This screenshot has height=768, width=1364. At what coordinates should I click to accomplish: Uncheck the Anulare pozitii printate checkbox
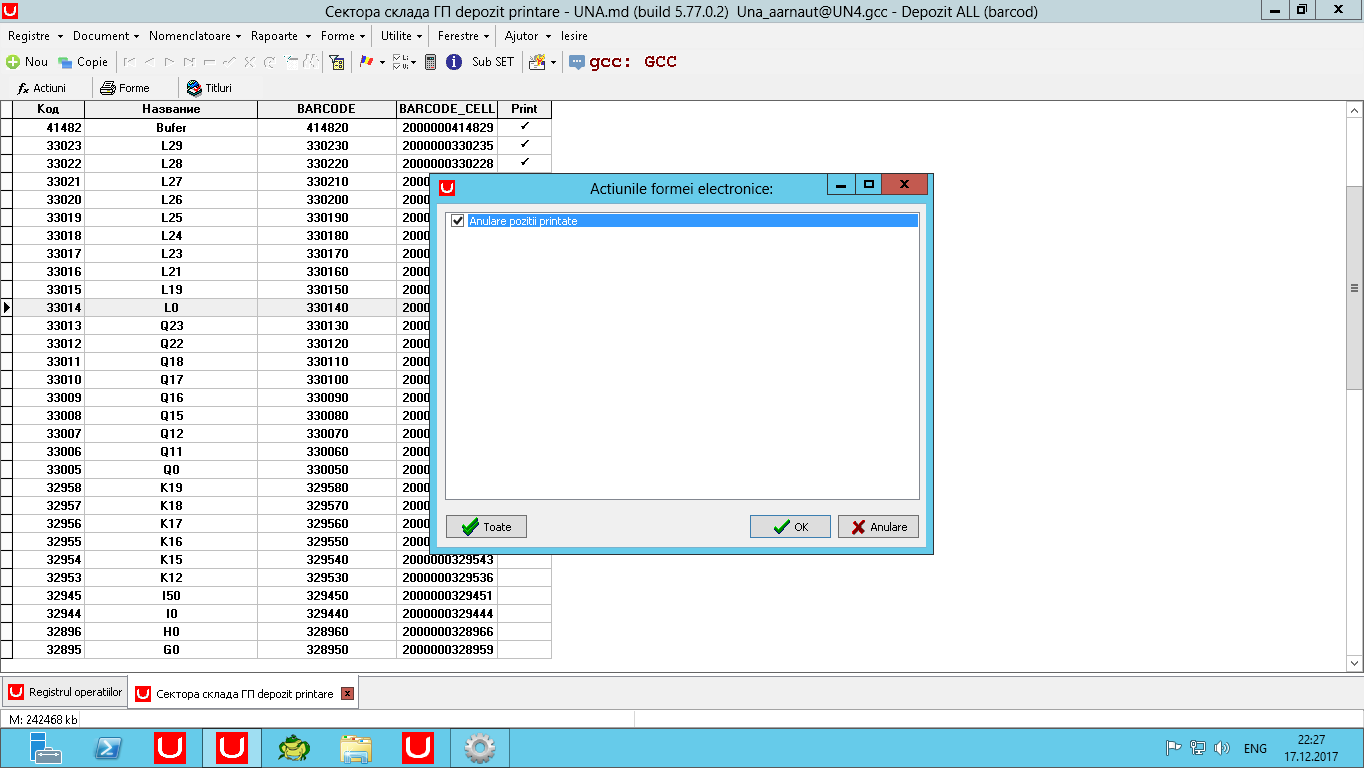(458, 221)
